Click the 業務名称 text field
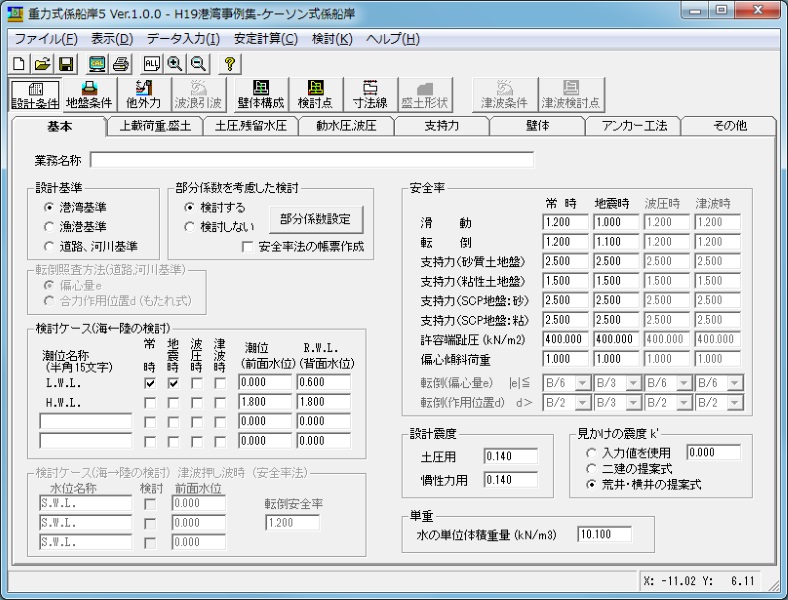Viewport: 788px width, 600px height. tap(311, 160)
